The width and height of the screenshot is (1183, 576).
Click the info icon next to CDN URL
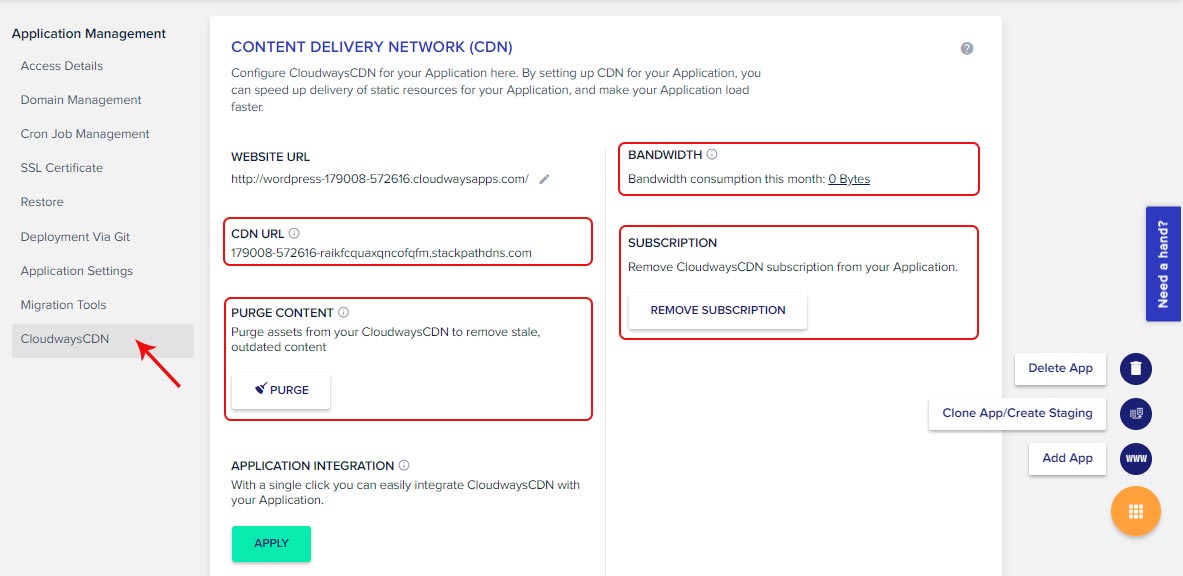pyautogui.click(x=294, y=231)
